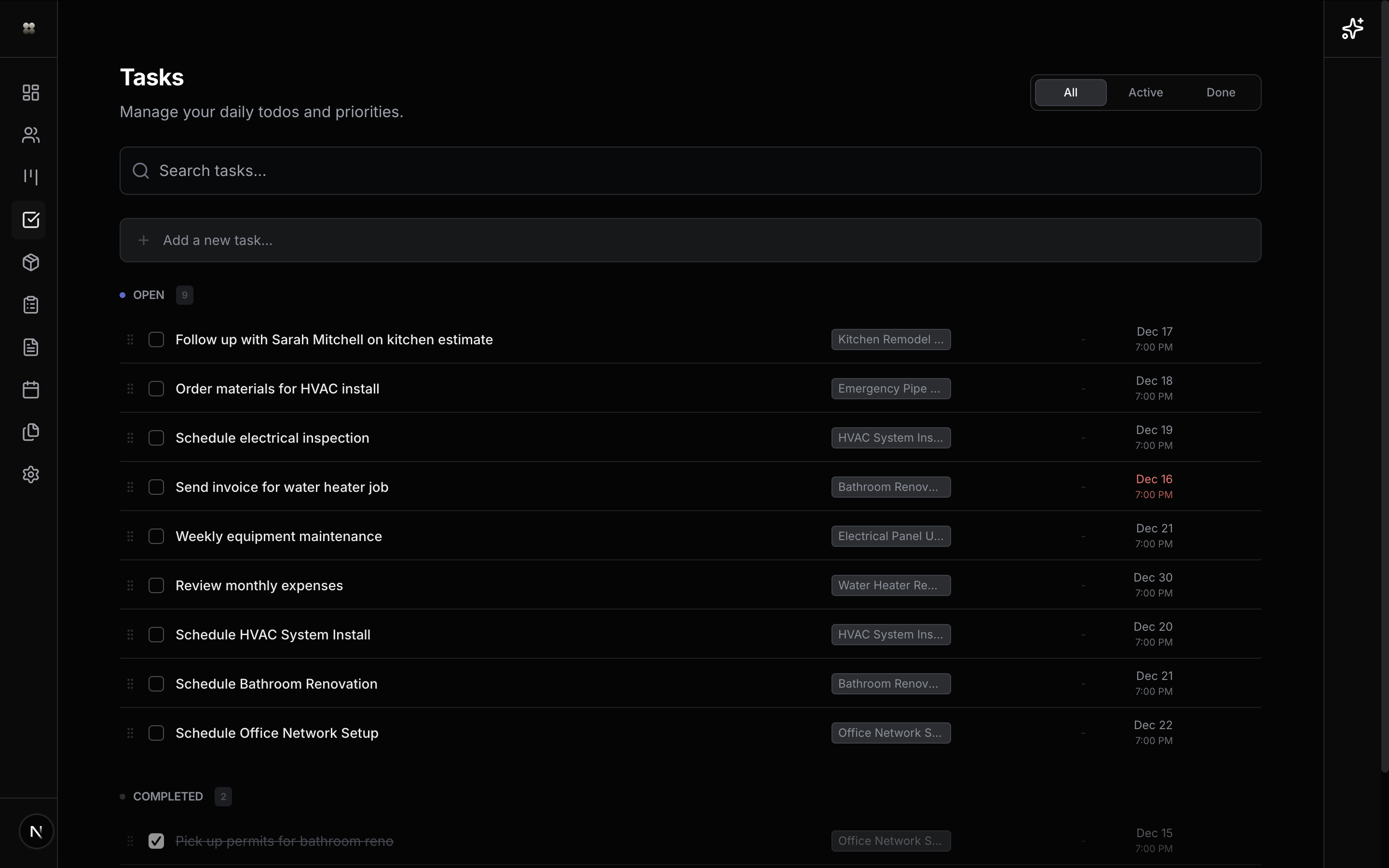Open the package/products section from sidebar
Image resolution: width=1389 pixels, height=868 pixels.
click(x=29, y=262)
